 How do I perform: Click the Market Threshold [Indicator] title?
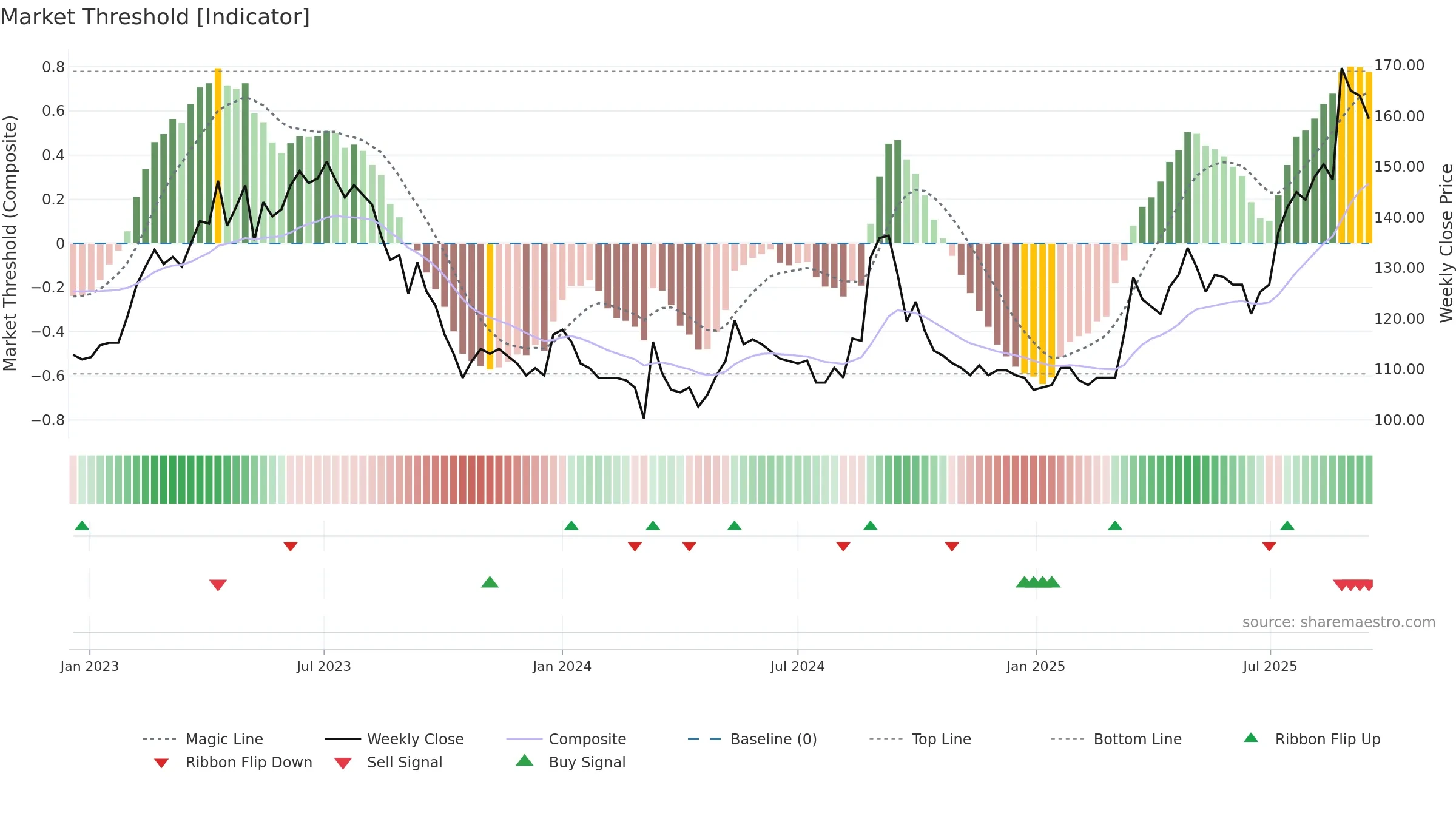(155, 17)
